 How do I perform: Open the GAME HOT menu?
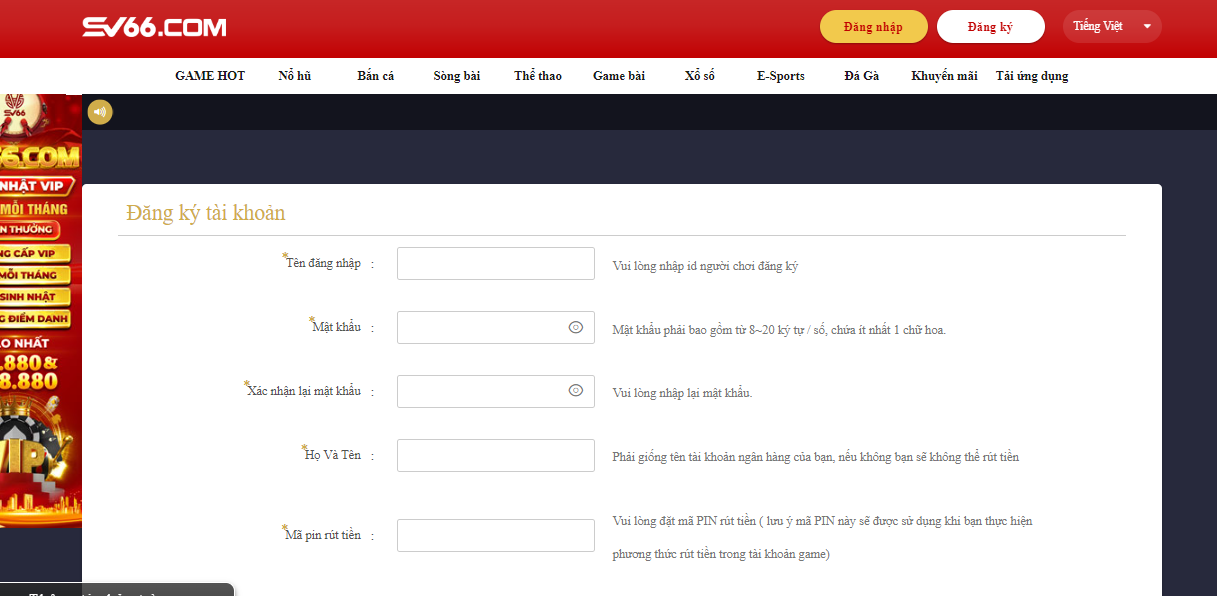coord(210,76)
